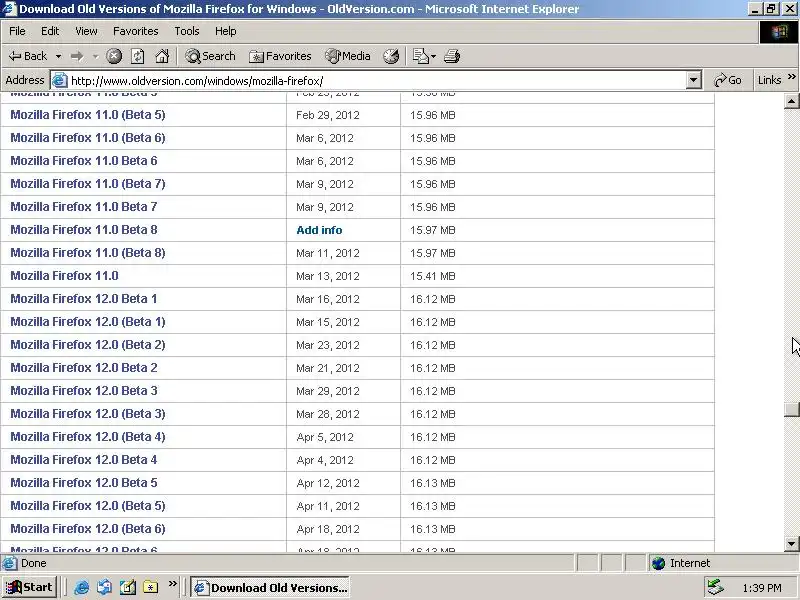Open Mozilla Firefox 11.0 (Beta 5) link
The width and height of the screenshot is (800, 600).
point(88,115)
